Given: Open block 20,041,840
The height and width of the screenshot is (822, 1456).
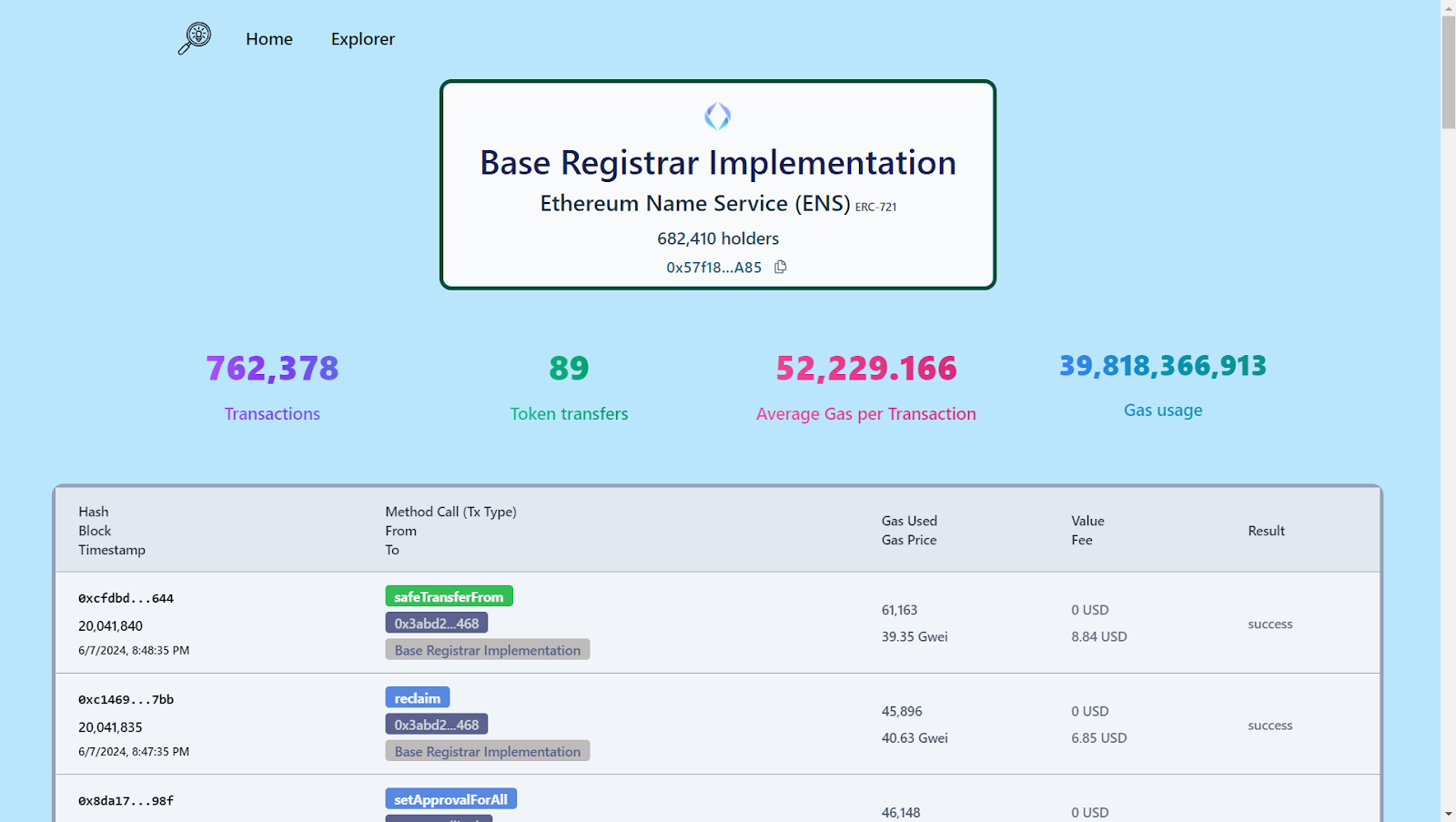Looking at the screenshot, I should pyautogui.click(x=110, y=625).
